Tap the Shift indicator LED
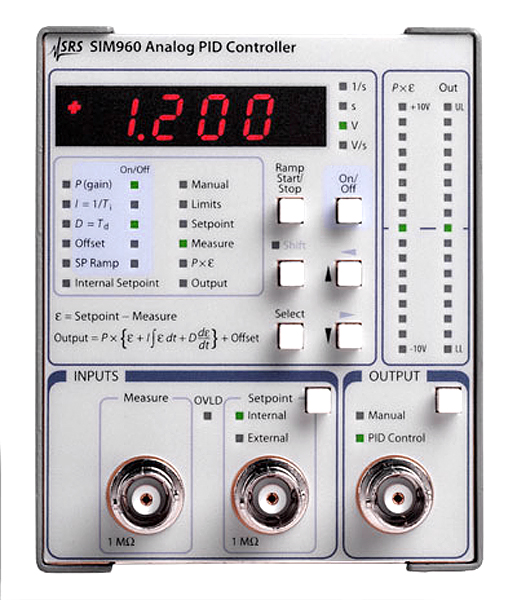The image size is (517, 600). [275, 245]
